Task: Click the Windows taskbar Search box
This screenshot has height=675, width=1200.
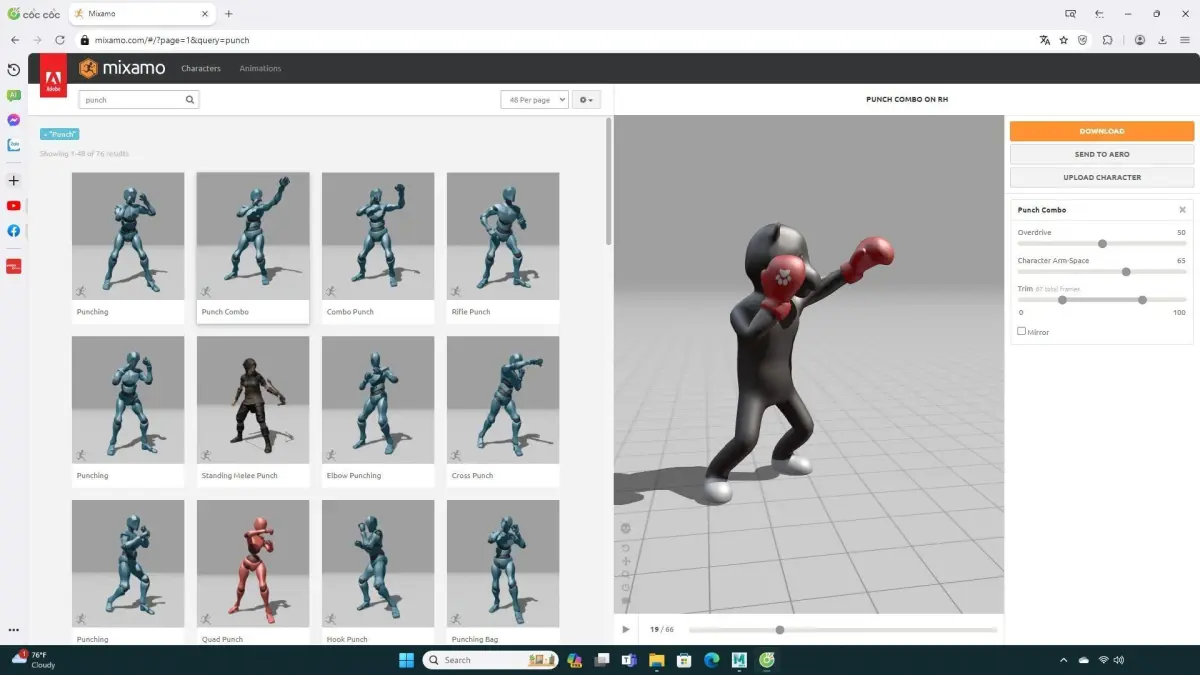Action: [x=491, y=660]
